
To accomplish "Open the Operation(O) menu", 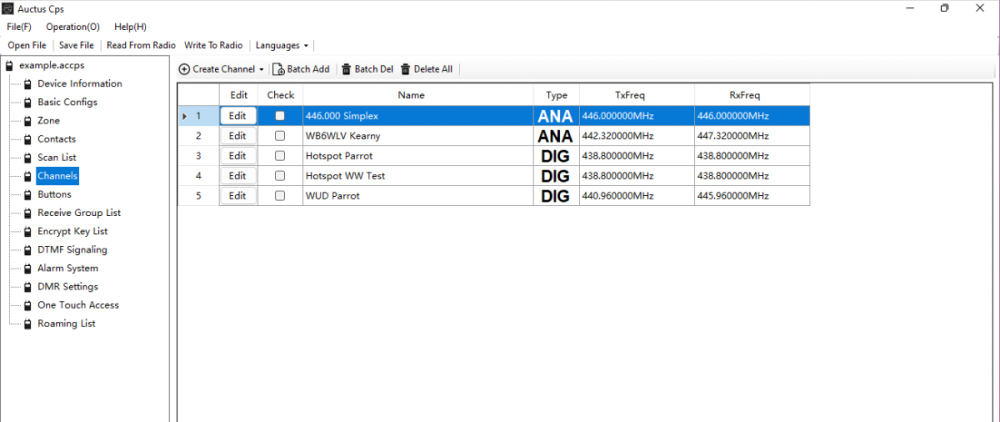I will coord(72,27).
